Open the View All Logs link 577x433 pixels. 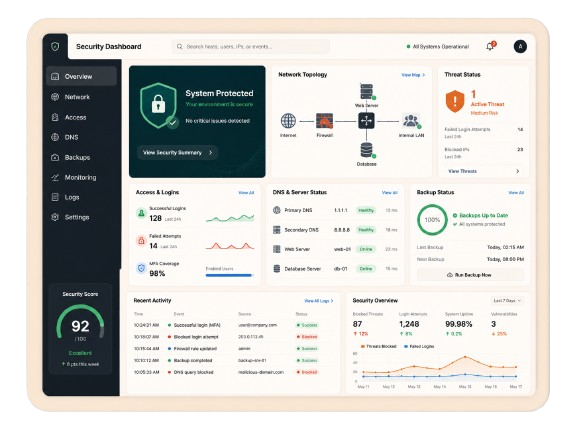(x=319, y=301)
